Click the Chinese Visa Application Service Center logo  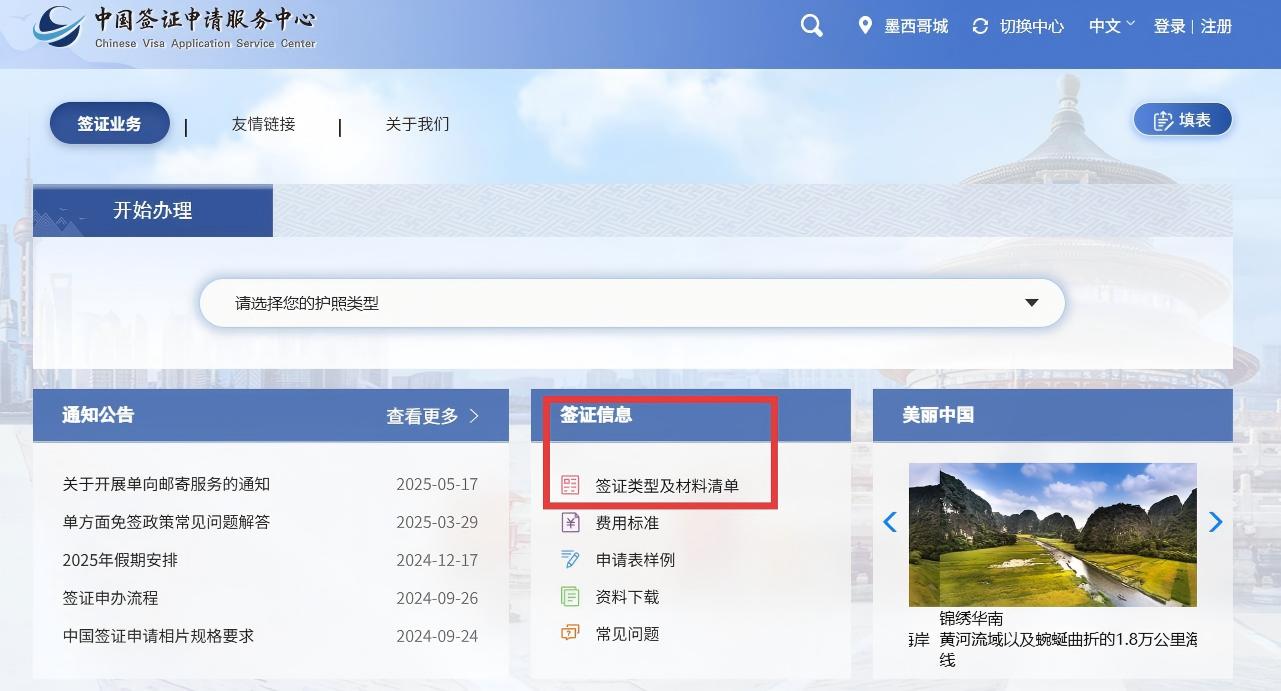click(175, 27)
